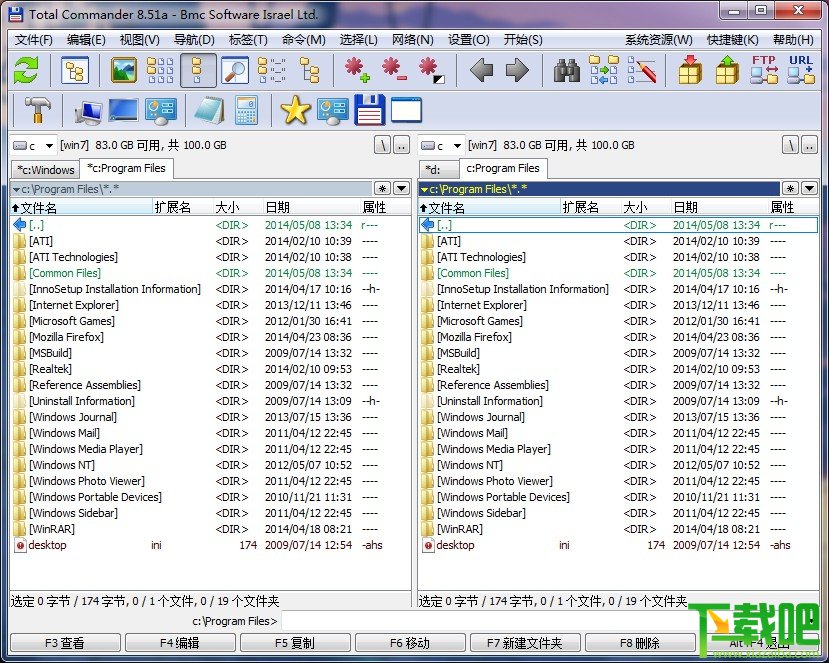
Task: Click F4 编辑 button
Action: click(x=180, y=643)
